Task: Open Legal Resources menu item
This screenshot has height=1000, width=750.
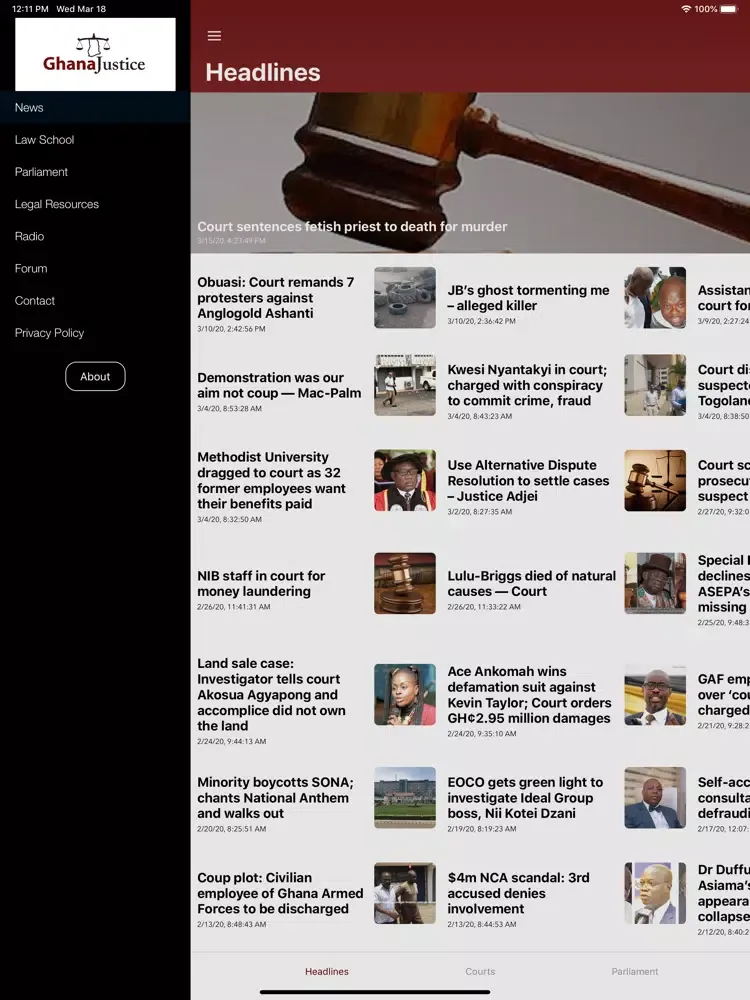Action: click(95, 204)
